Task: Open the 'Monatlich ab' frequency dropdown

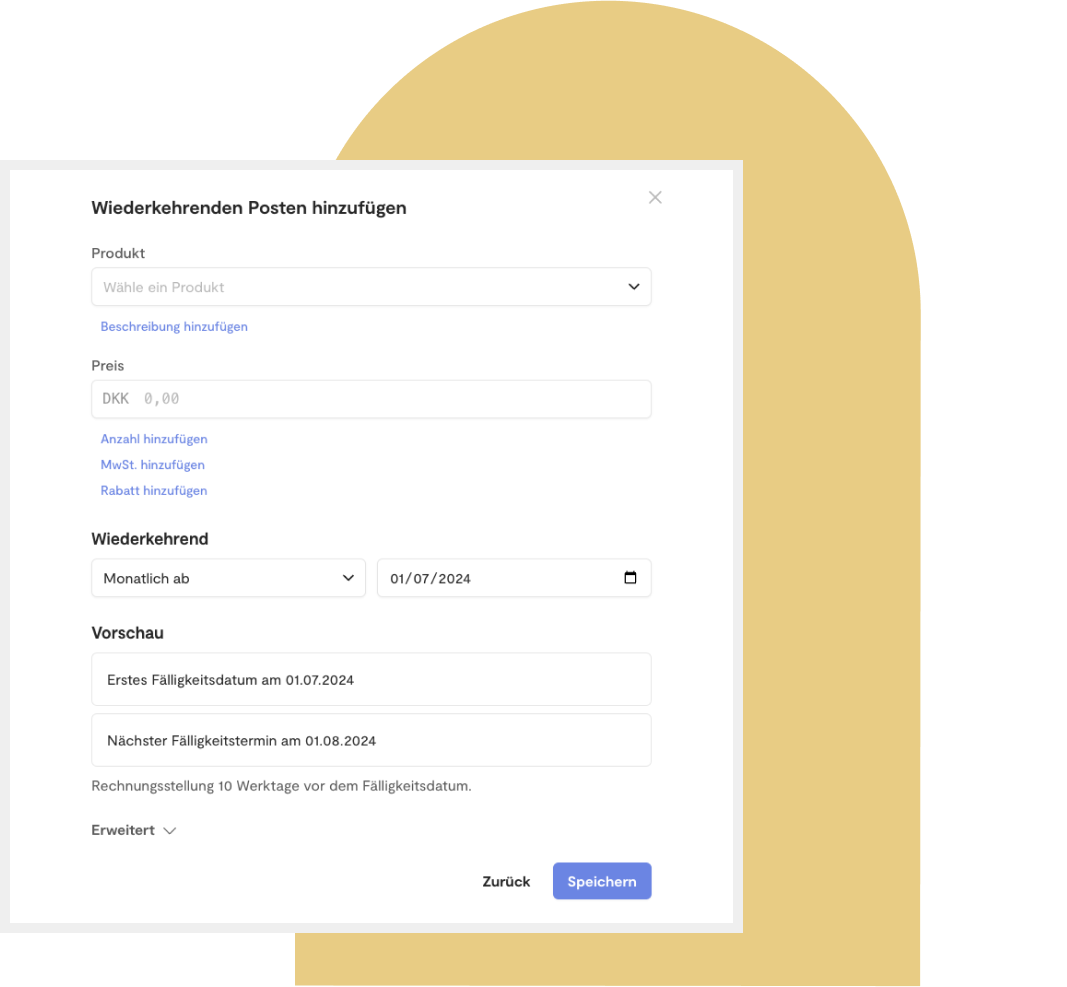Action: click(x=228, y=578)
